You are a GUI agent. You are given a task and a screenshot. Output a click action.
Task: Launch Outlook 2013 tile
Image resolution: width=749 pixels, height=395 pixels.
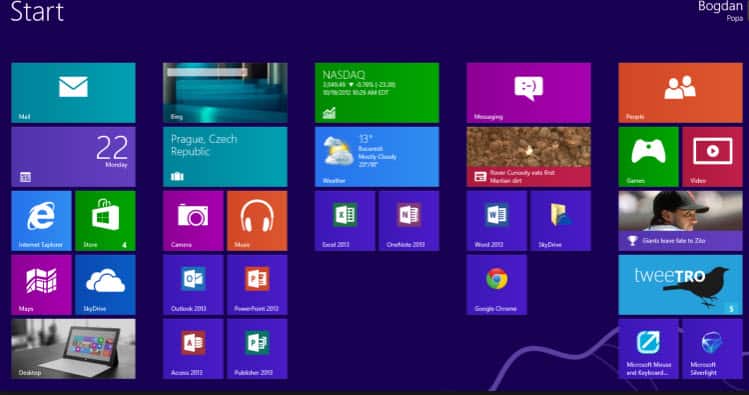tap(193, 285)
